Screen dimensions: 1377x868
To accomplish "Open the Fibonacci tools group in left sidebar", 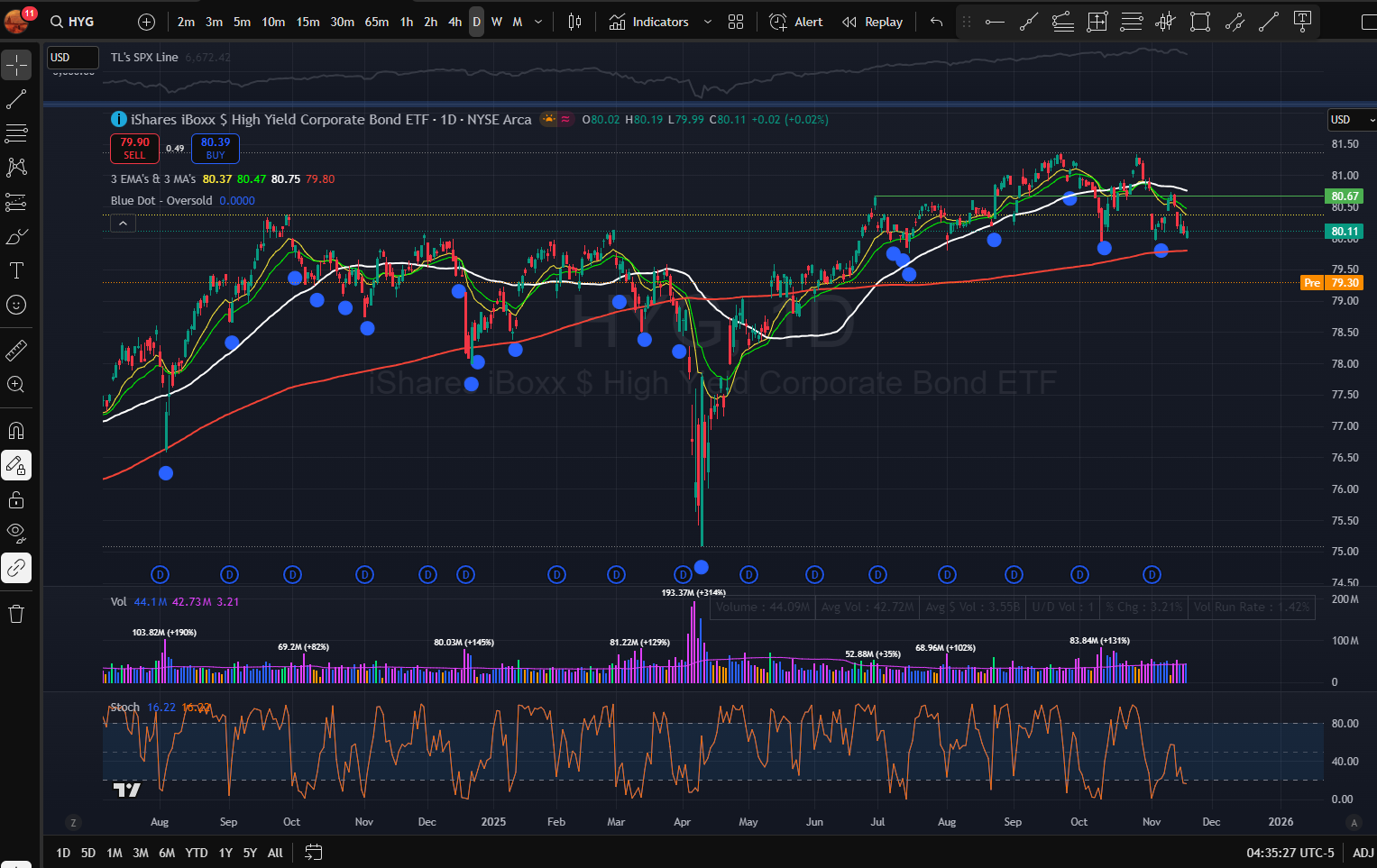I will 16,133.
